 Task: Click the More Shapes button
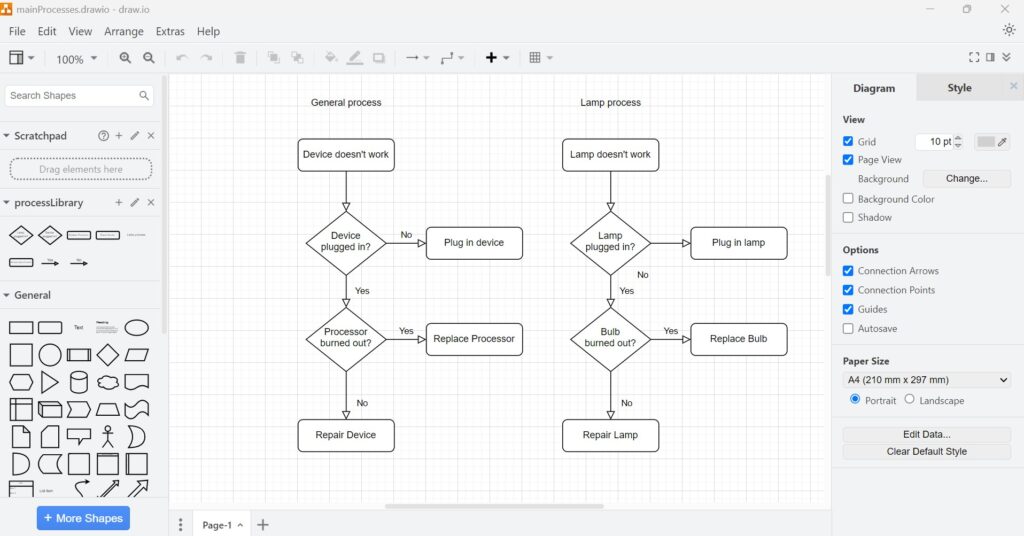(83, 518)
